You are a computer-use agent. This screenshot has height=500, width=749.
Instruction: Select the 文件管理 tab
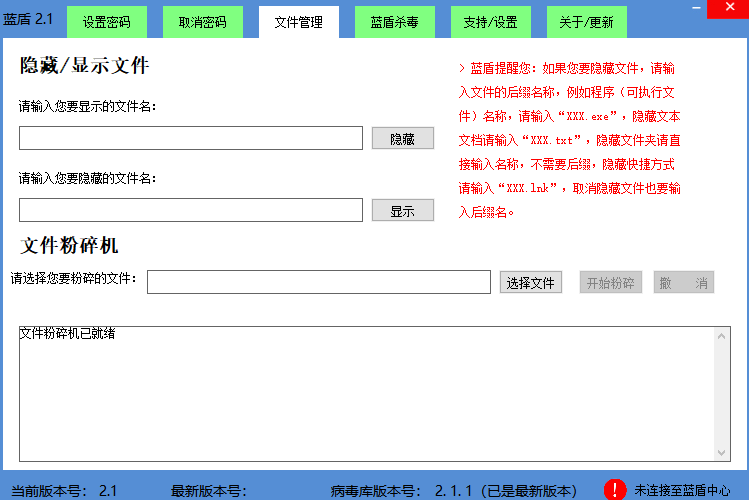[x=299, y=22]
